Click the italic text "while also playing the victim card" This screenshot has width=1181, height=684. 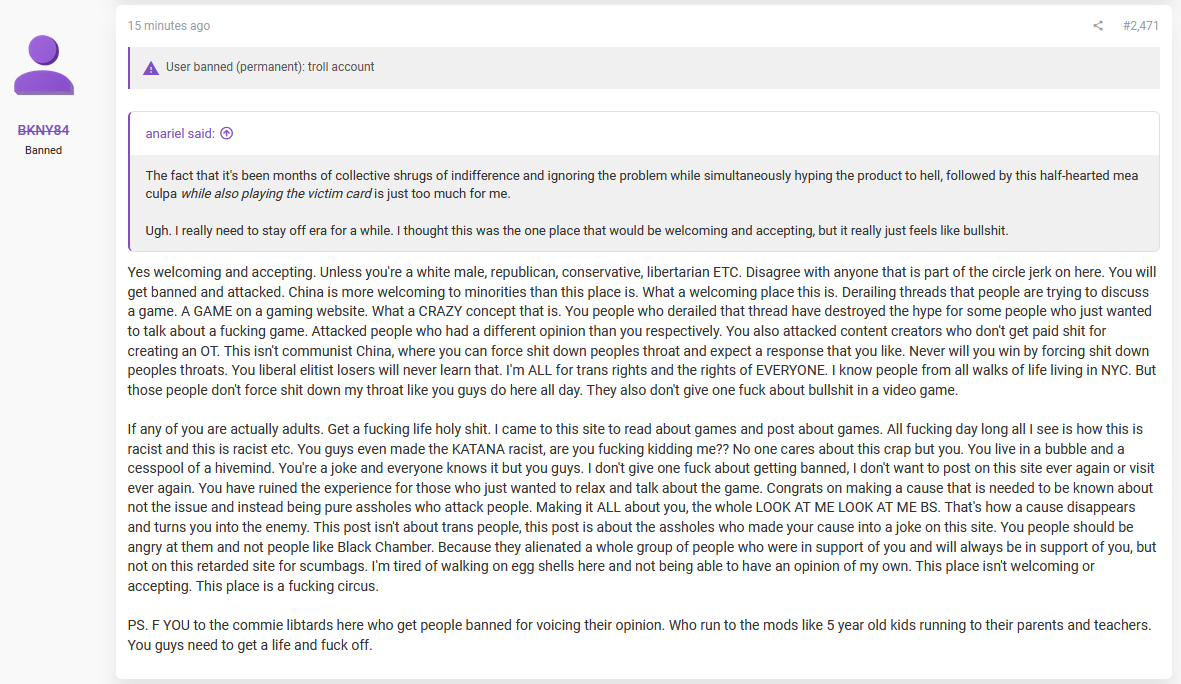point(276,194)
